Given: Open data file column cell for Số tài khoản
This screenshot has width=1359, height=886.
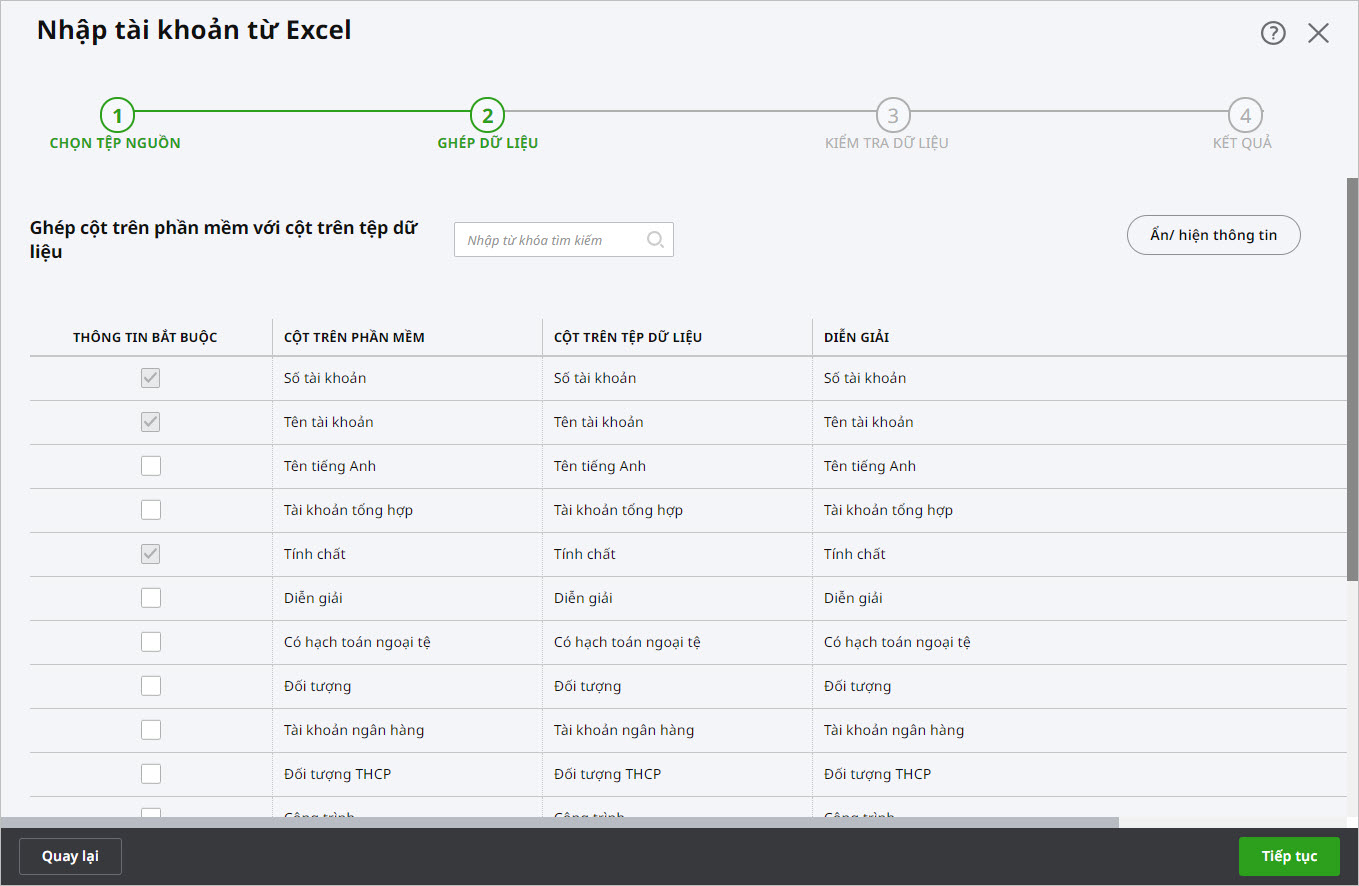Looking at the screenshot, I should [676, 378].
